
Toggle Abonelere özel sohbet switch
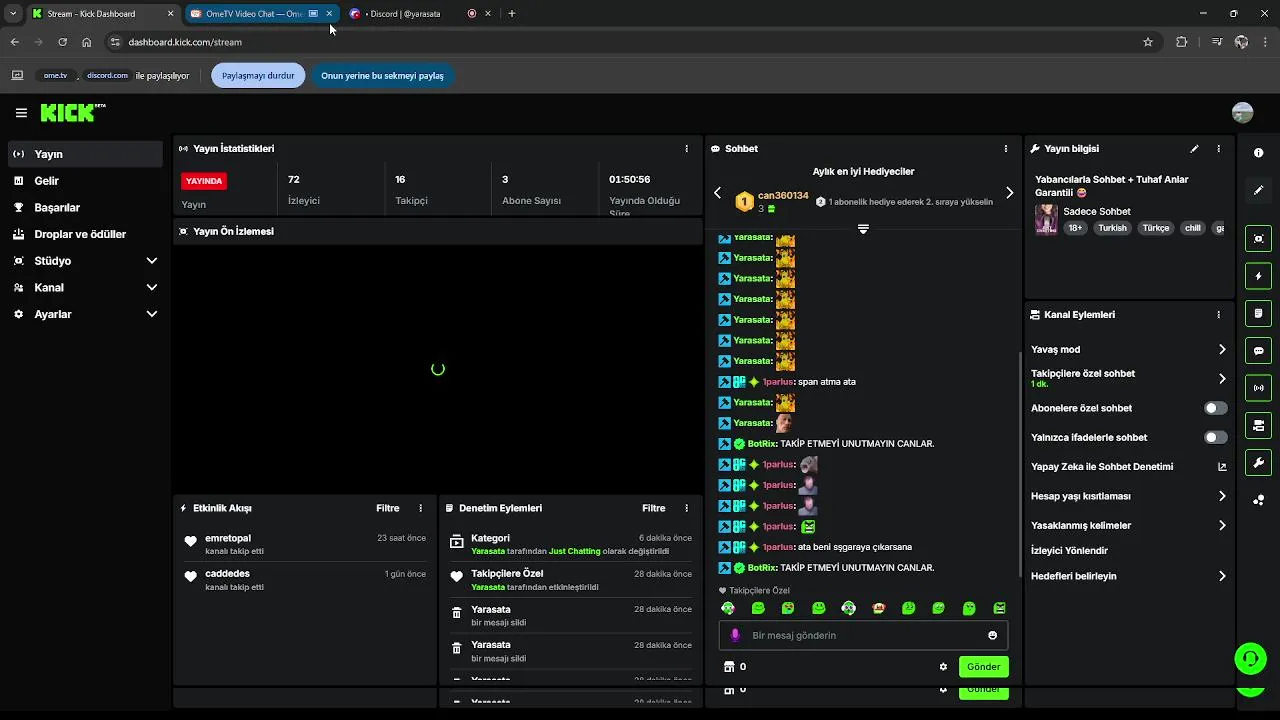pos(1215,408)
